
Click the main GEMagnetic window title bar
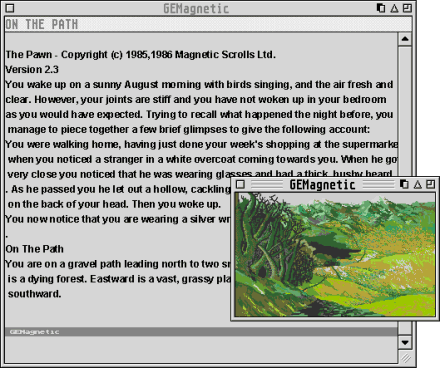point(196,8)
